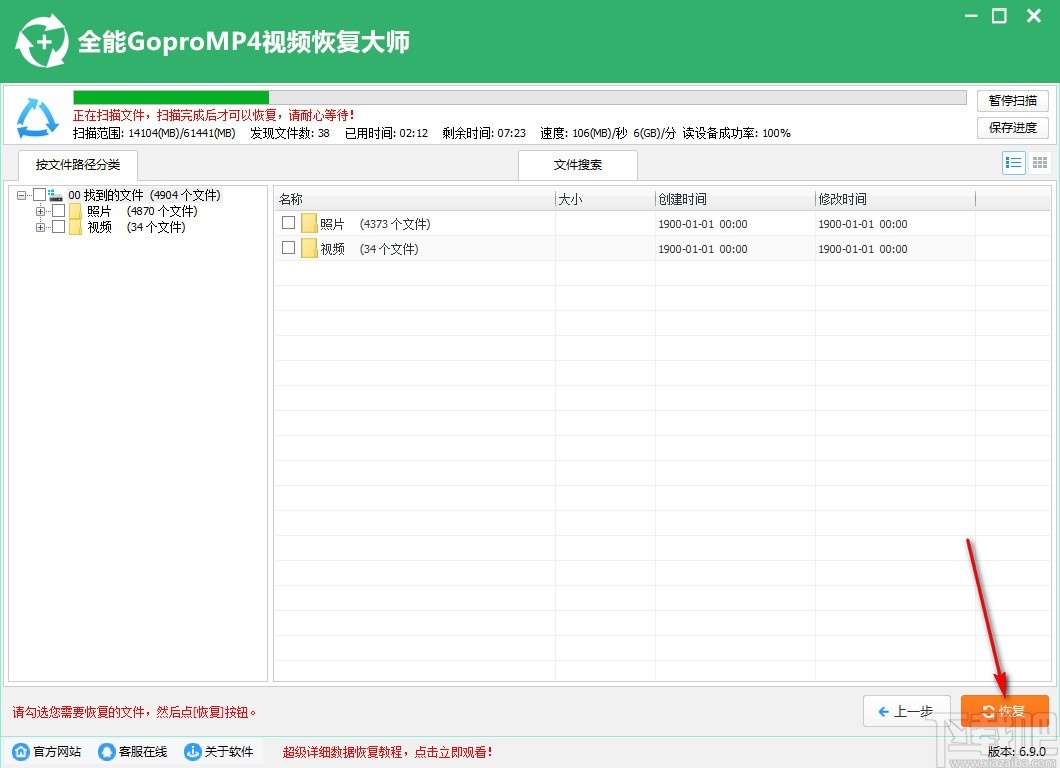The width and height of the screenshot is (1060, 768).
Task: Click the 客服在线 chat icon
Action: point(107,751)
